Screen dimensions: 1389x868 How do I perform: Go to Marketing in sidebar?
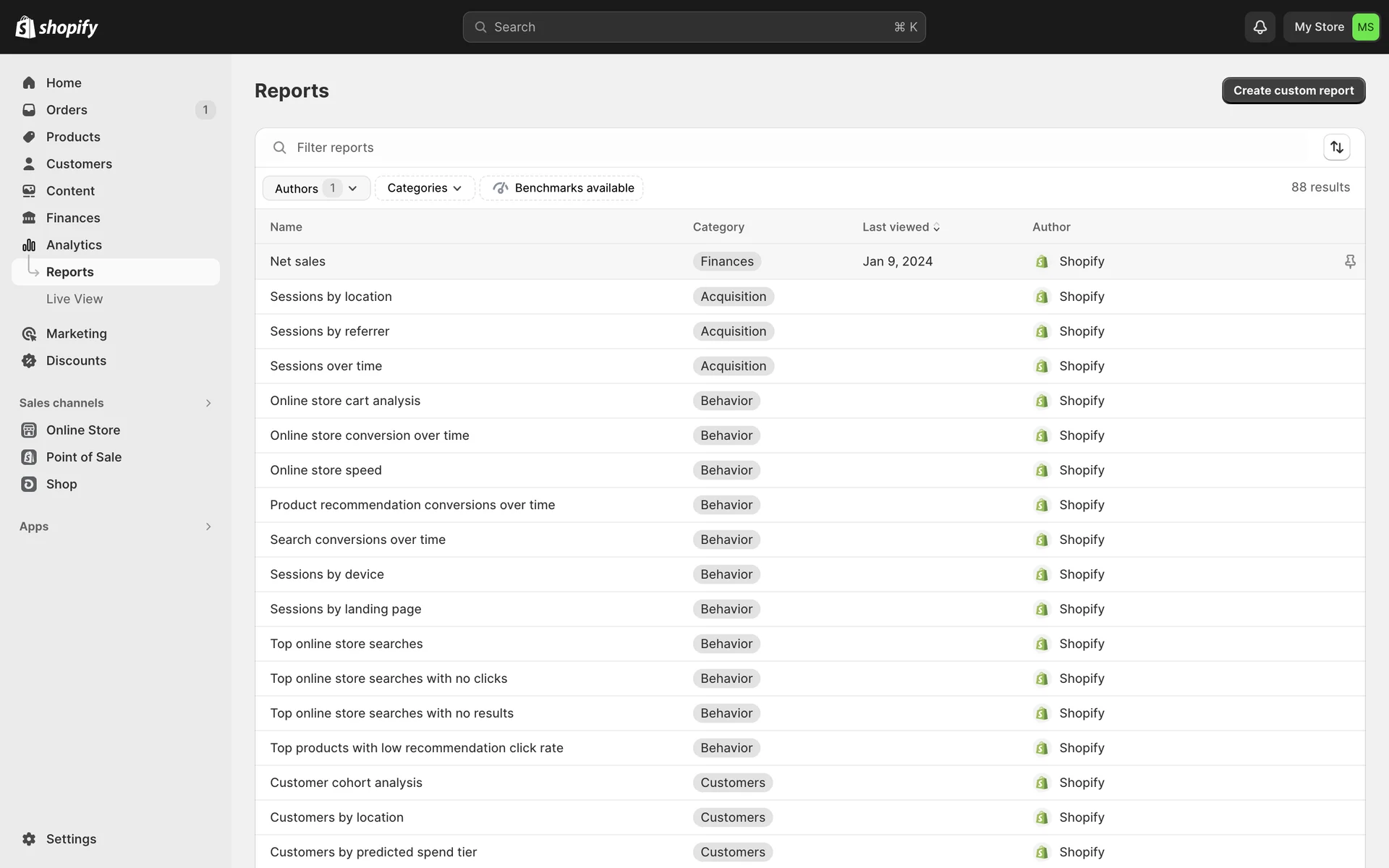click(76, 333)
